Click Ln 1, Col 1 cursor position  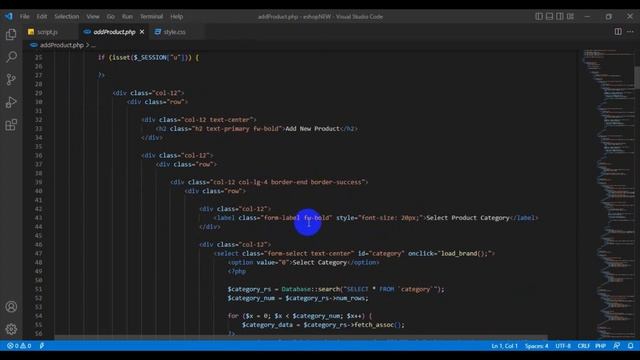point(504,346)
